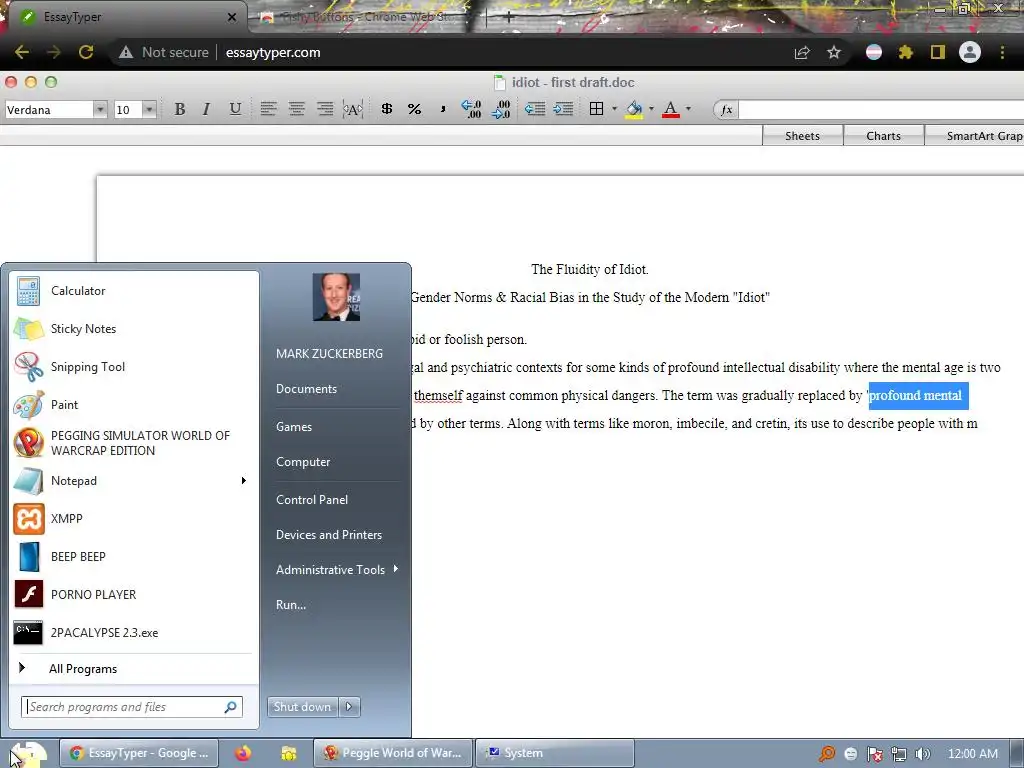Viewport: 1024px width, 768px height.
Task: Apply percent style format
Action: [414, 109]
